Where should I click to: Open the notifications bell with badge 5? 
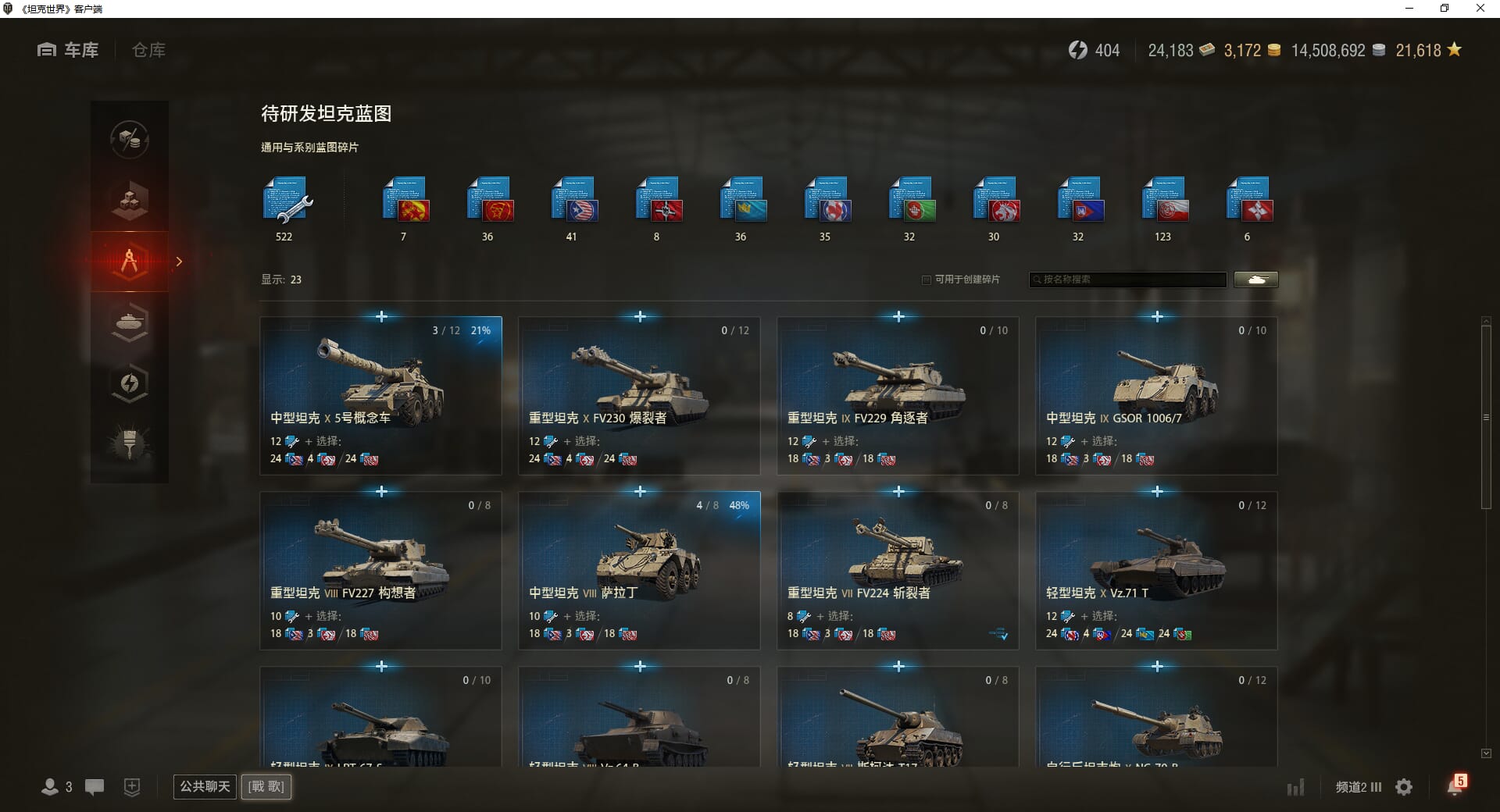(1456, 785)
